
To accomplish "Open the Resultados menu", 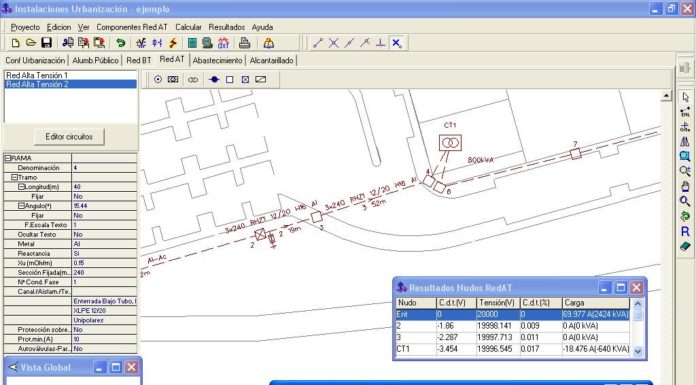I will [x=227, y=27].
